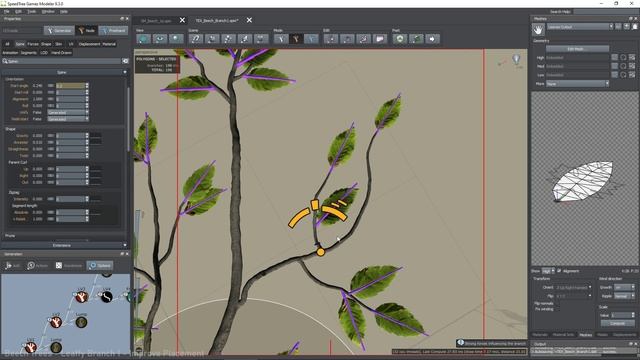This screenshot has width=640, height=360.
Task: Switch to the Meshes bottom tab
Action: (x=586, y=335)
